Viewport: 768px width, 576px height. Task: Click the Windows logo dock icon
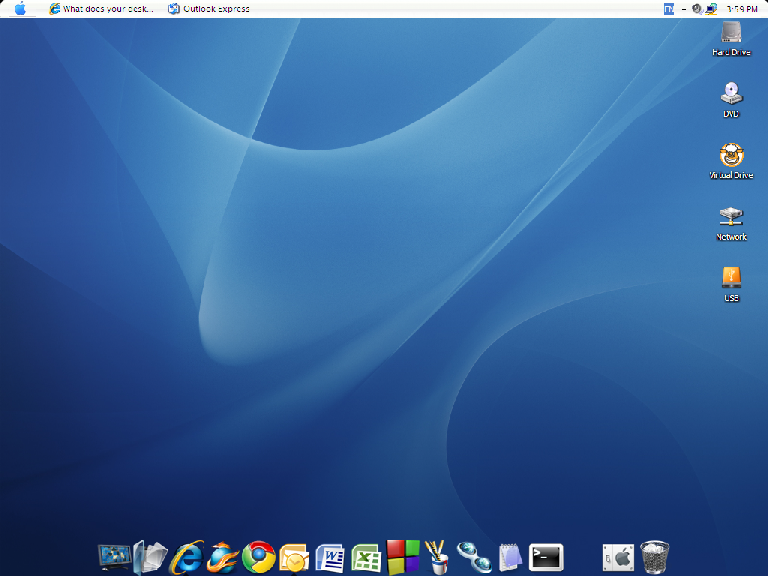[x=403, y=556]
